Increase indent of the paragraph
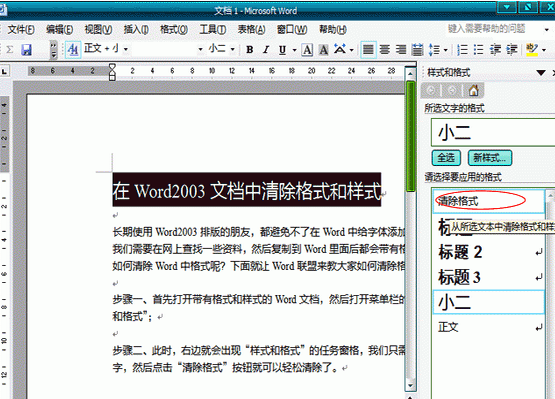The width and height of the screenshot is (555, 399). coord(512,50)
